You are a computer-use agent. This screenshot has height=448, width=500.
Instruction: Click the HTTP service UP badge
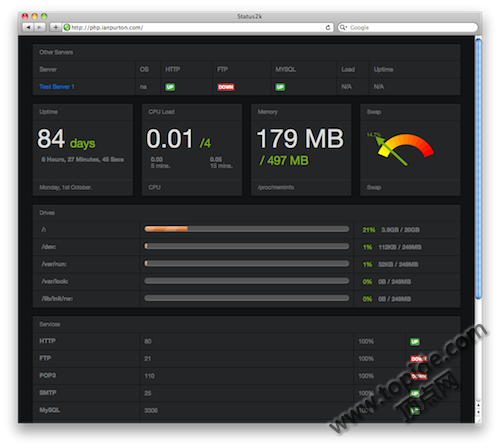(x=415, y=342)
